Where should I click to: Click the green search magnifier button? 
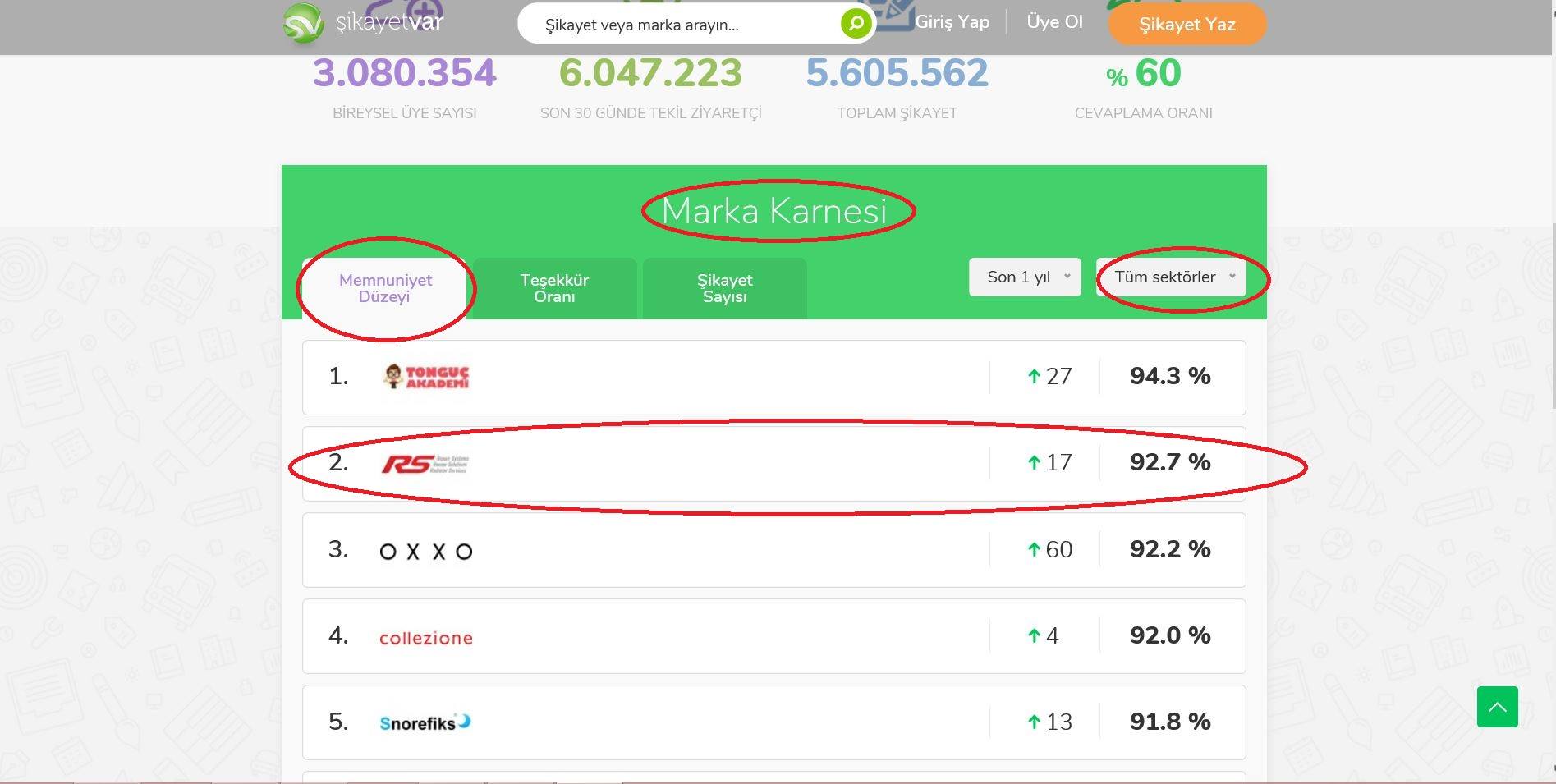(856, 24)
